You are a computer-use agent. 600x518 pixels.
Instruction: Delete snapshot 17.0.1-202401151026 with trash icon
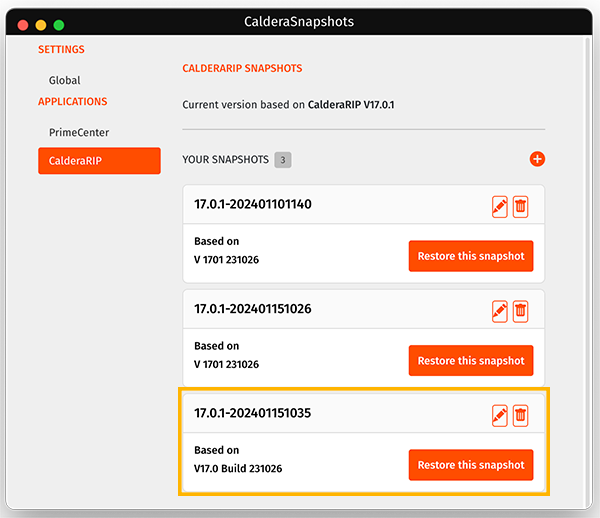520,311
